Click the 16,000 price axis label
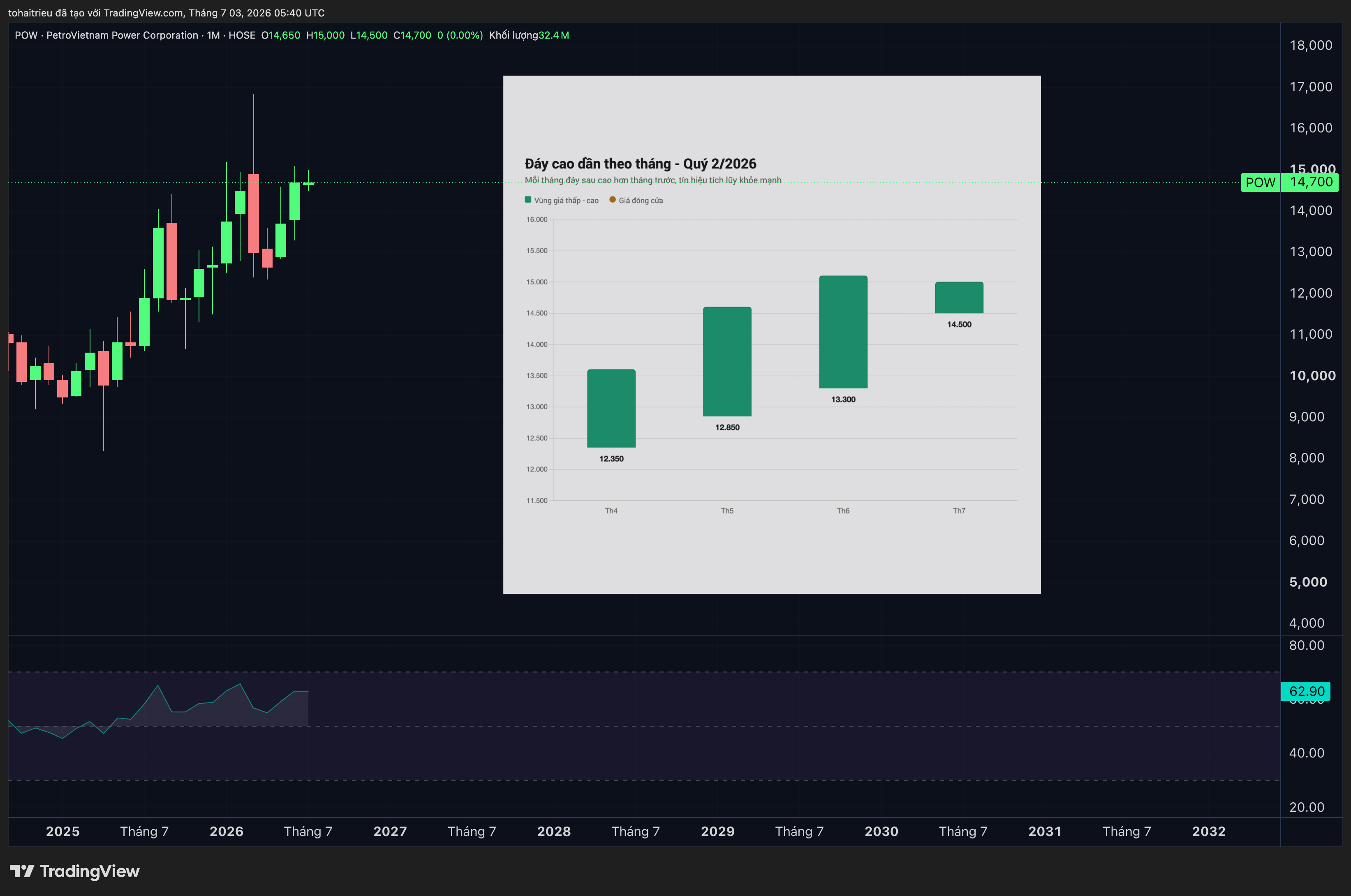 1310,127
